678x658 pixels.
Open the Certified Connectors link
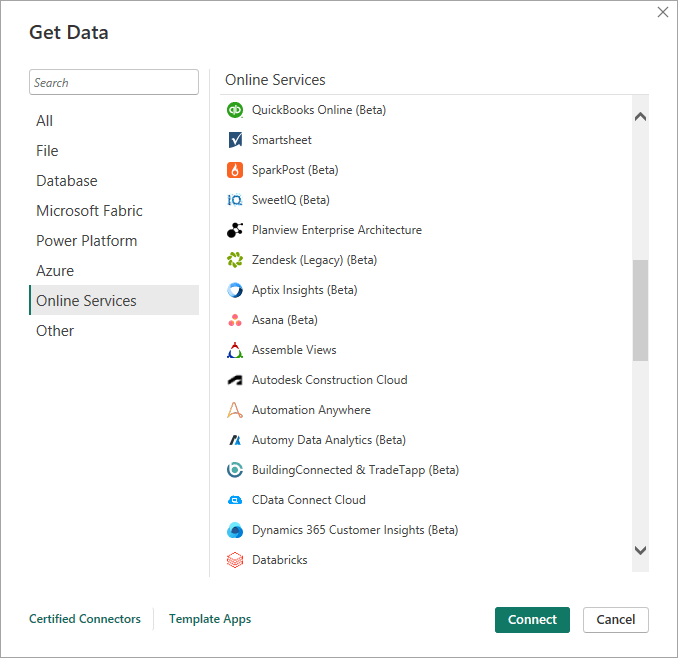(x=85, y=619)
